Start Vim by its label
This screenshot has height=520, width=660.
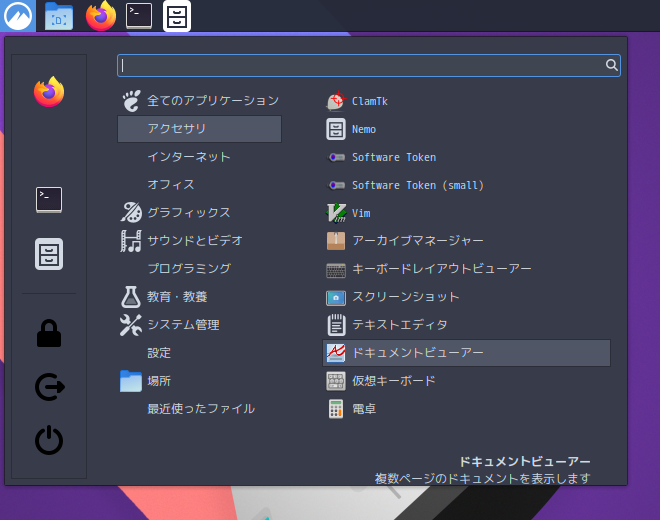point(361,213)
